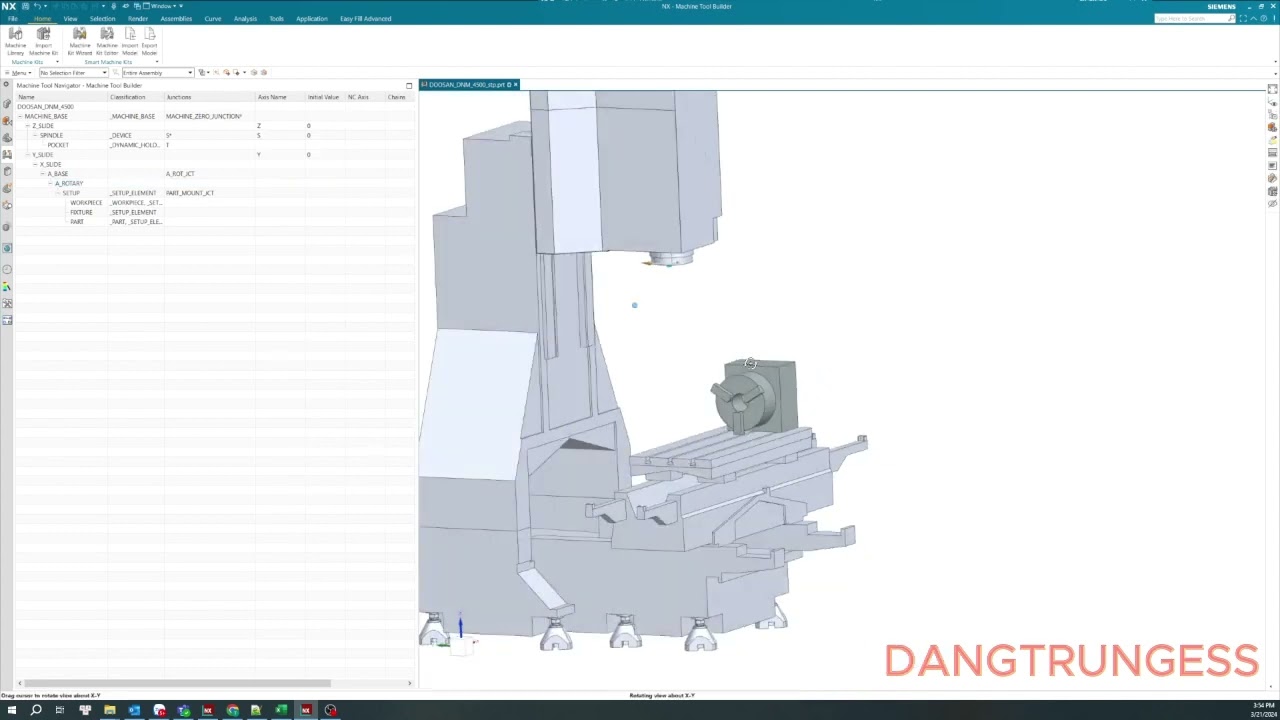
Task: Collapse the X_SLIDE tree node
Action: click(35, 164)
